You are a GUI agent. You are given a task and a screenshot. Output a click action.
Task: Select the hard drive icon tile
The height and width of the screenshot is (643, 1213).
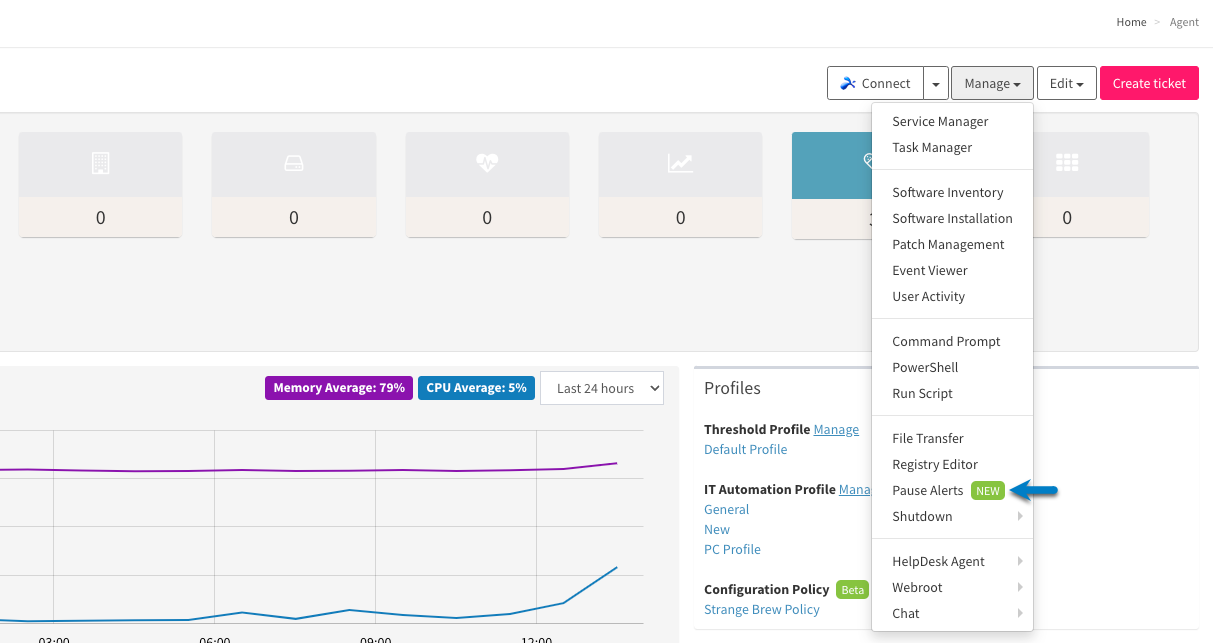[293, 184]
